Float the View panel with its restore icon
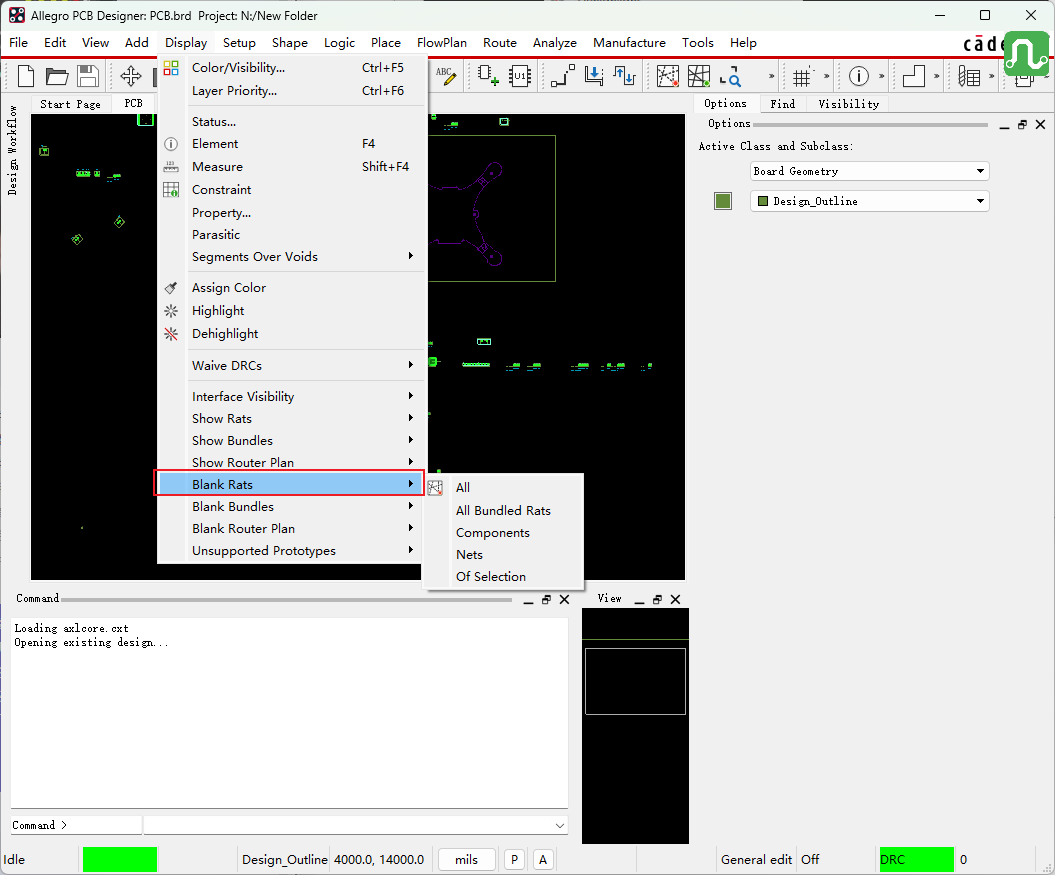 click(x=657, y=600)
